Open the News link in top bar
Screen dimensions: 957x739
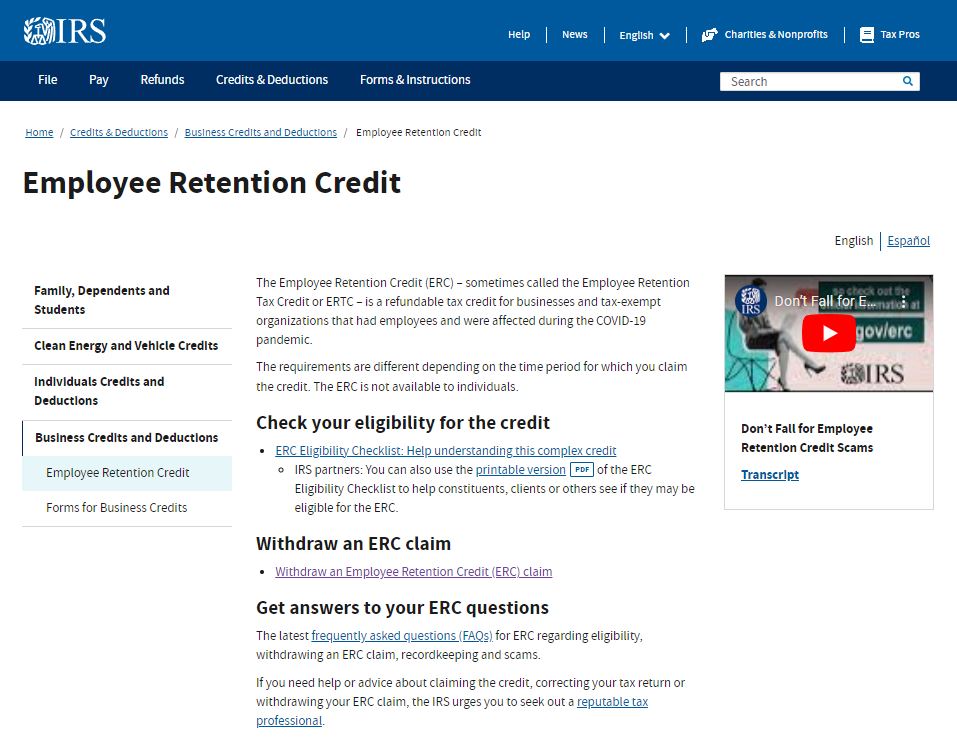pyautogui.click(x=574, y=35)
